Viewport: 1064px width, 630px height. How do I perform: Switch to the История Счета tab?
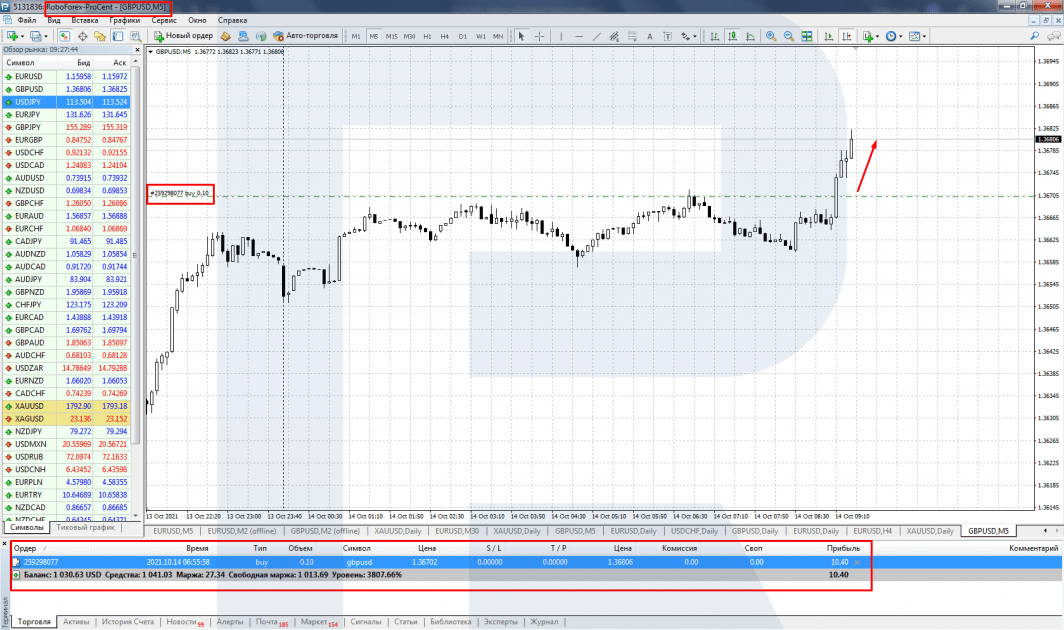[128, 621]
